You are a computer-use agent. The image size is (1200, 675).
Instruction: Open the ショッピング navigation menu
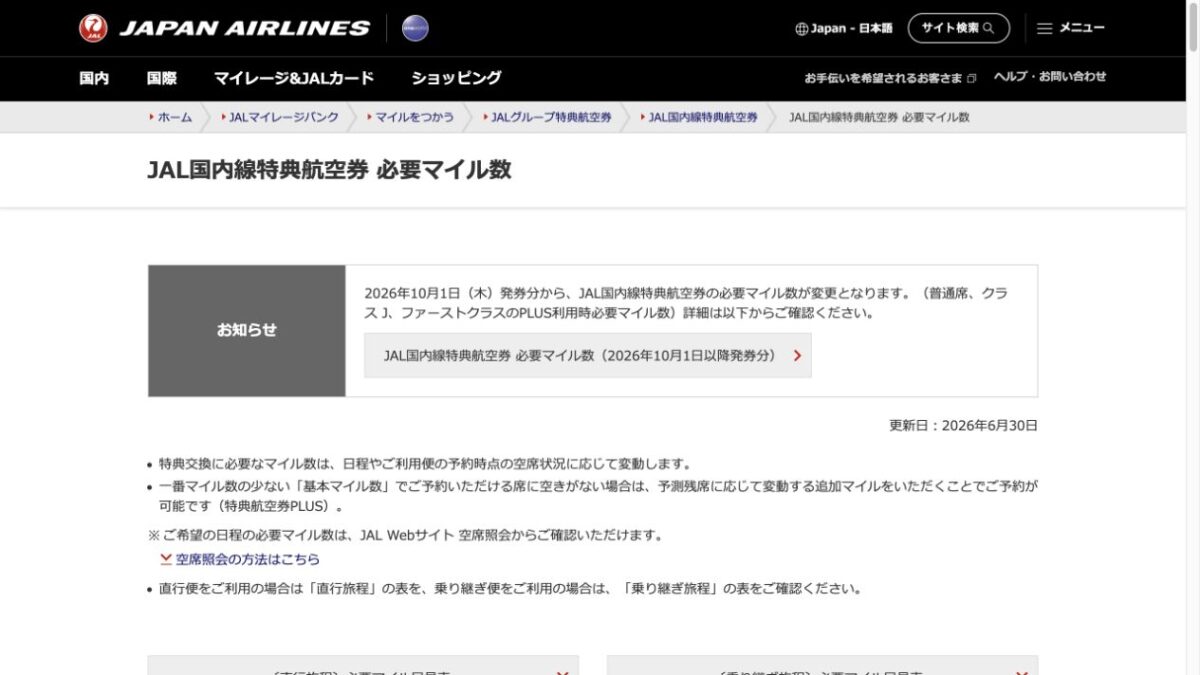click(456, 78)
